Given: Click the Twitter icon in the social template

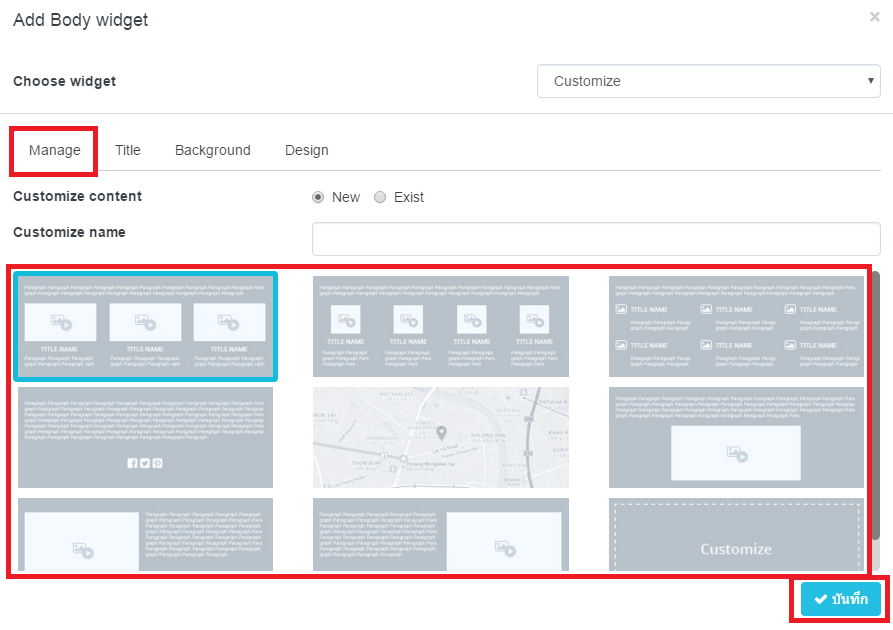Looking at the screenshot, I should [x=145, y=463].
